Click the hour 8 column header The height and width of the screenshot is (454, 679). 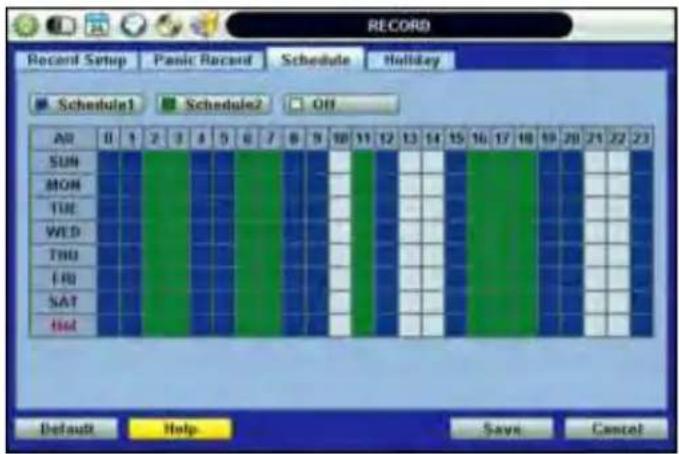[x=294, y=139]
